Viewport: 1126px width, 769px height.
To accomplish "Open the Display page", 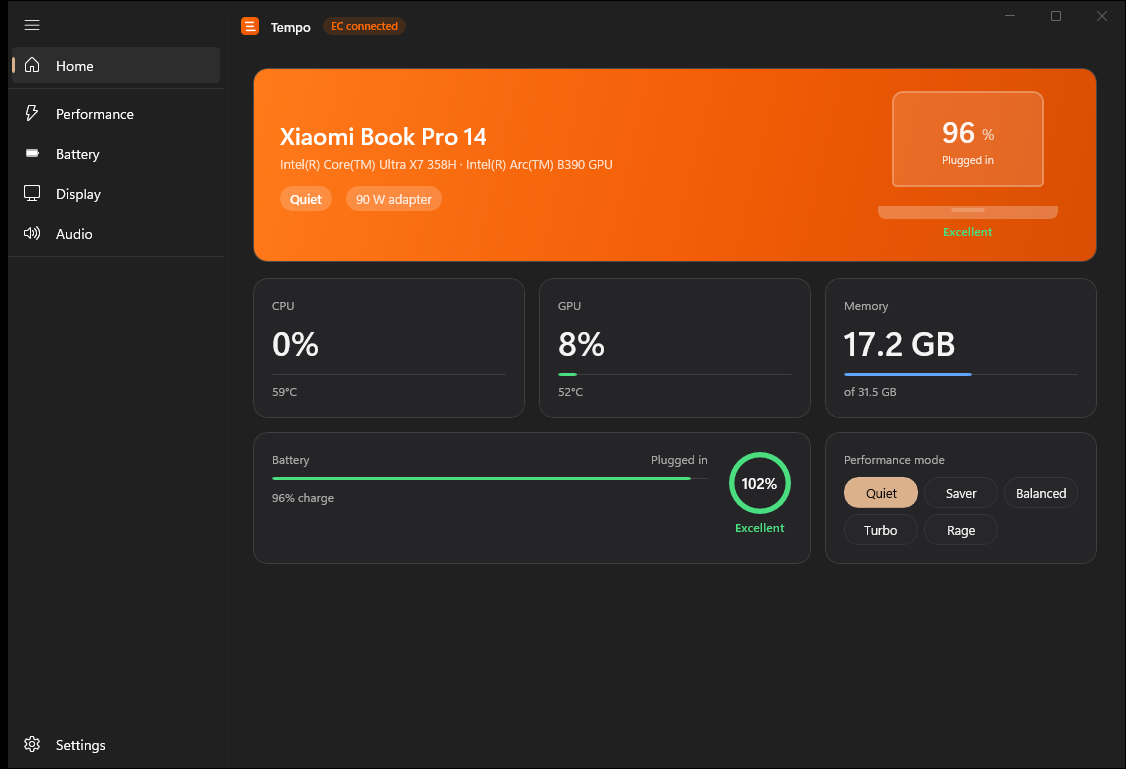I will tap(116, 194).
